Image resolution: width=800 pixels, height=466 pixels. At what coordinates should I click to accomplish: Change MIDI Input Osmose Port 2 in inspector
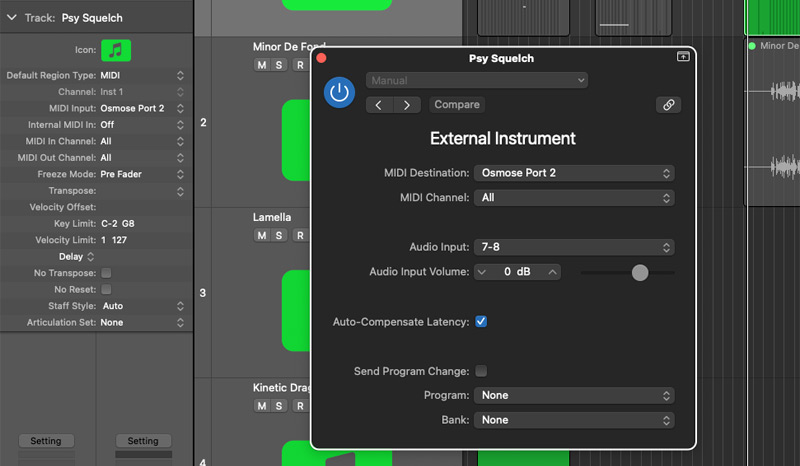tap(142, 108)
